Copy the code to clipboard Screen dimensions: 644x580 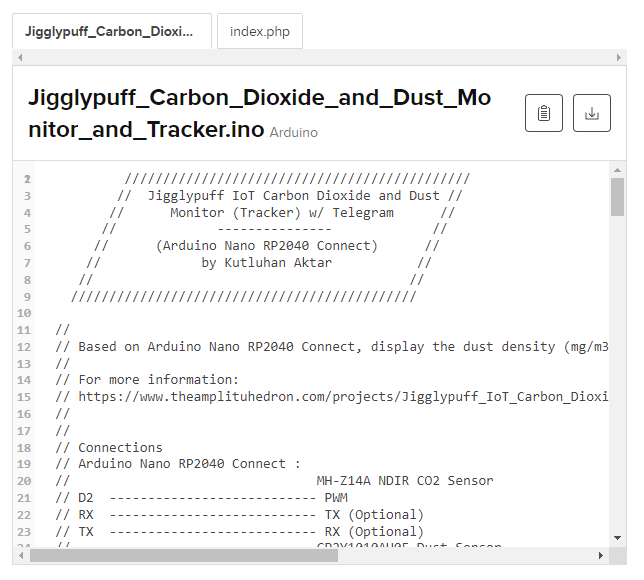[x=543, y=113]
